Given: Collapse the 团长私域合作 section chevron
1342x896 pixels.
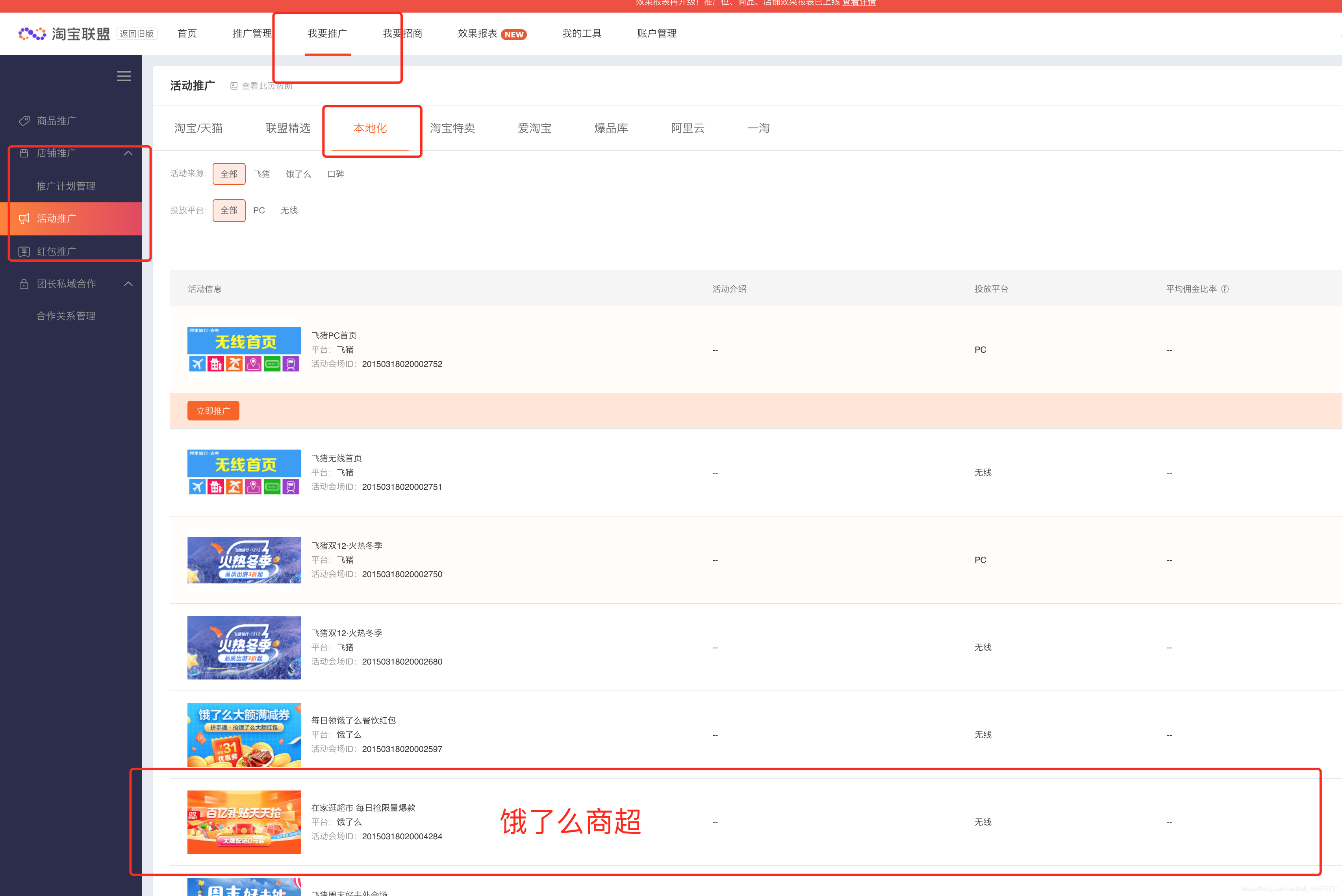Looking at the screenshot, I should click(x=129, y=284).
